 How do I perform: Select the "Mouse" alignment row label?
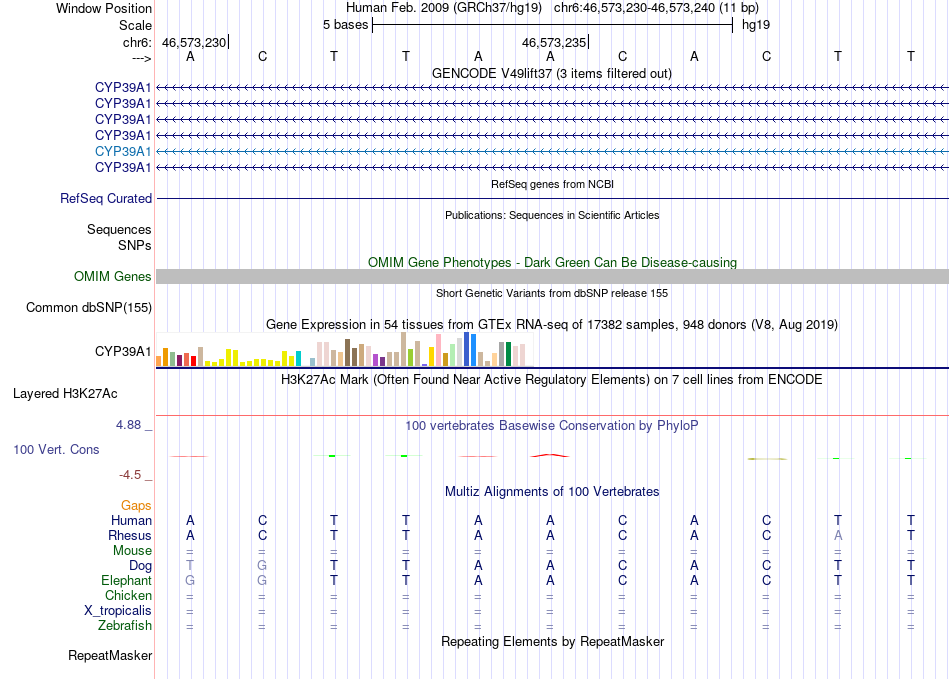[x=132, y=551]
